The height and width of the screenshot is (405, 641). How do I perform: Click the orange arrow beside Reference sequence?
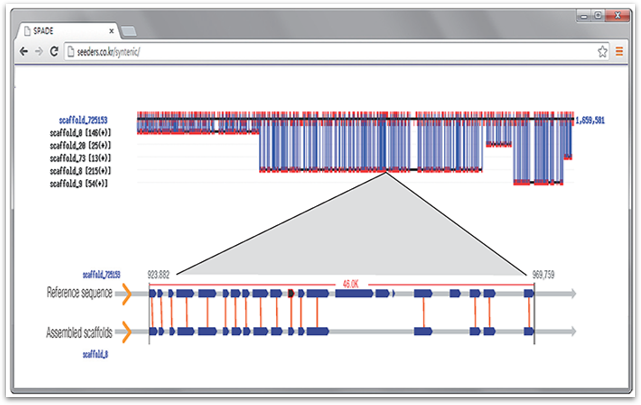pyautogui.click(x=127, y=293)
